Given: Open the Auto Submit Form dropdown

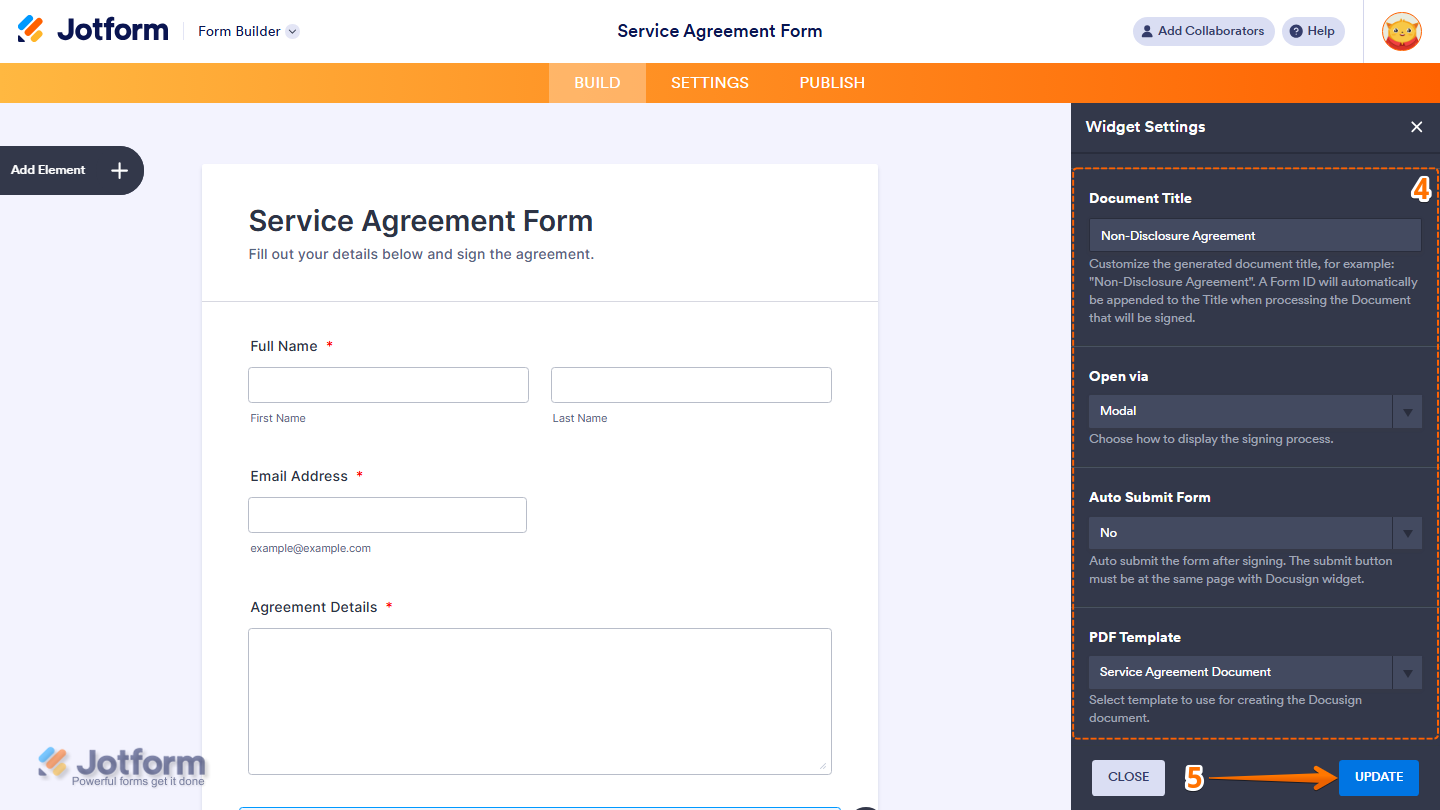Looking at the screenshot, I should click(1407, 532).
